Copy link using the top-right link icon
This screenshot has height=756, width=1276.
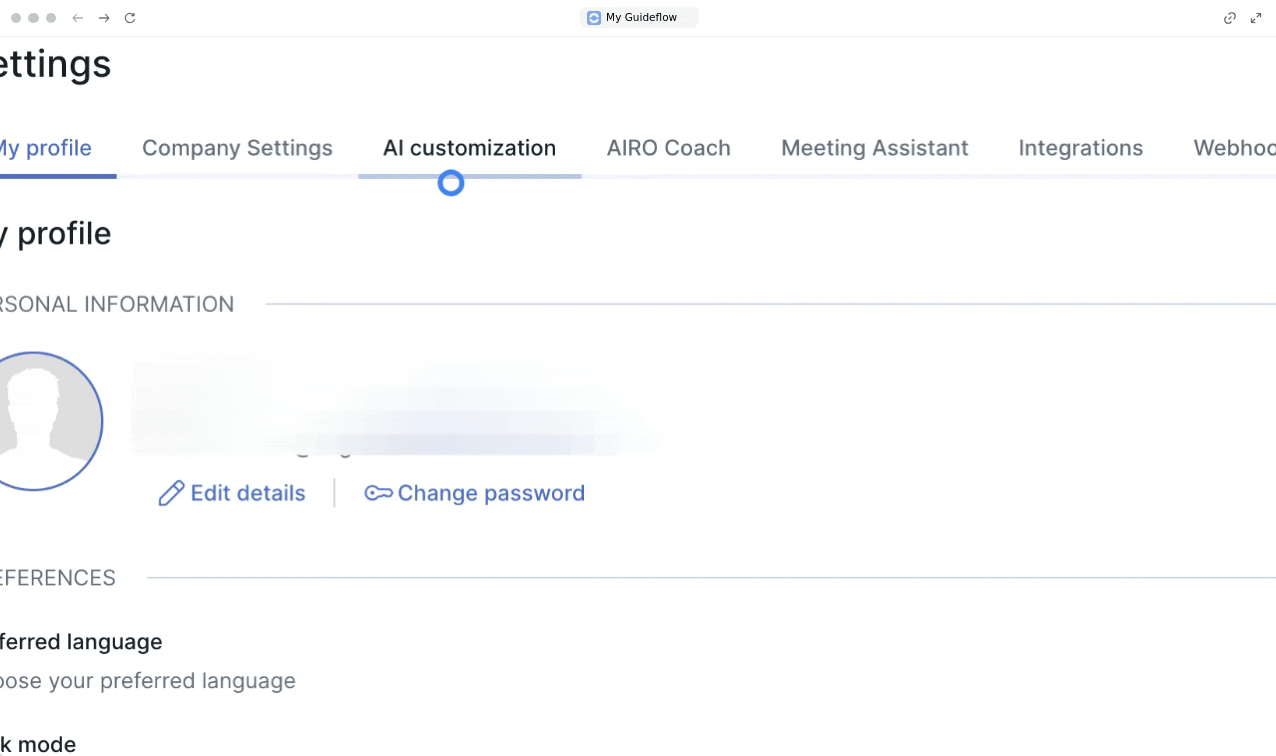1230,18
